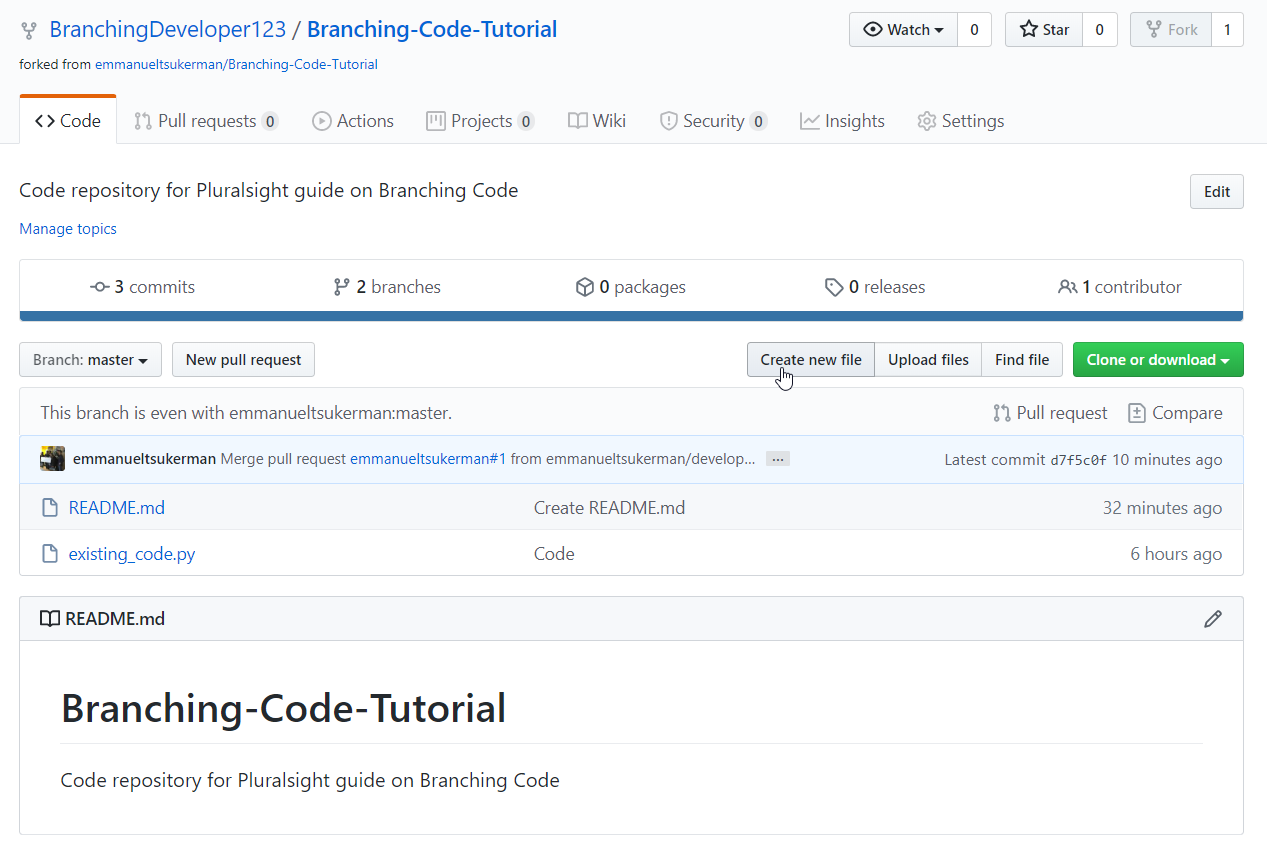This screenshot has height=847, width=1267.
Task: Open Branching-Code-Tutorial repository title link
Action: [x=432, y=30]
